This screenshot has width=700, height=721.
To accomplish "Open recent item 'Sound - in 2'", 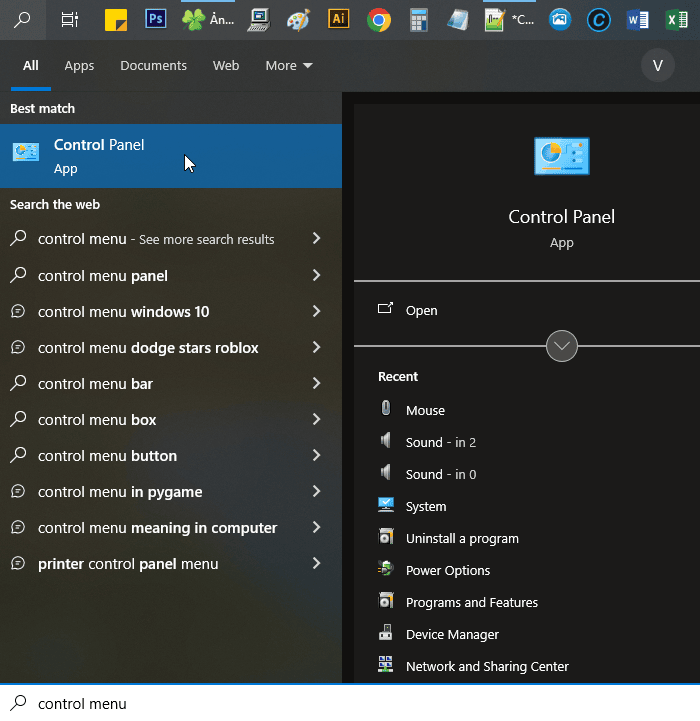I will click(441, 442).
